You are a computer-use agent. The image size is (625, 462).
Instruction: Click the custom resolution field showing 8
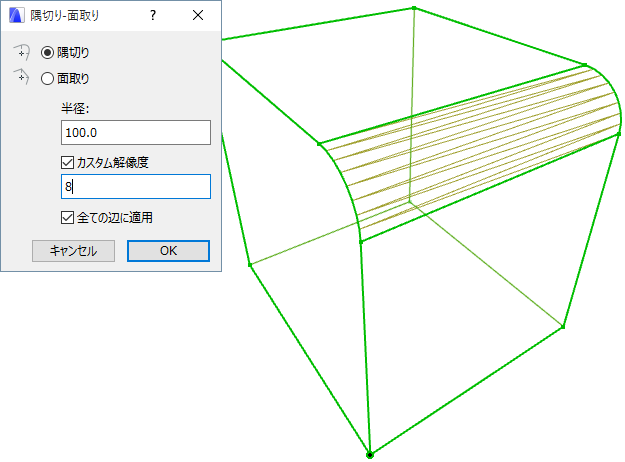click(x=136, y=187)
